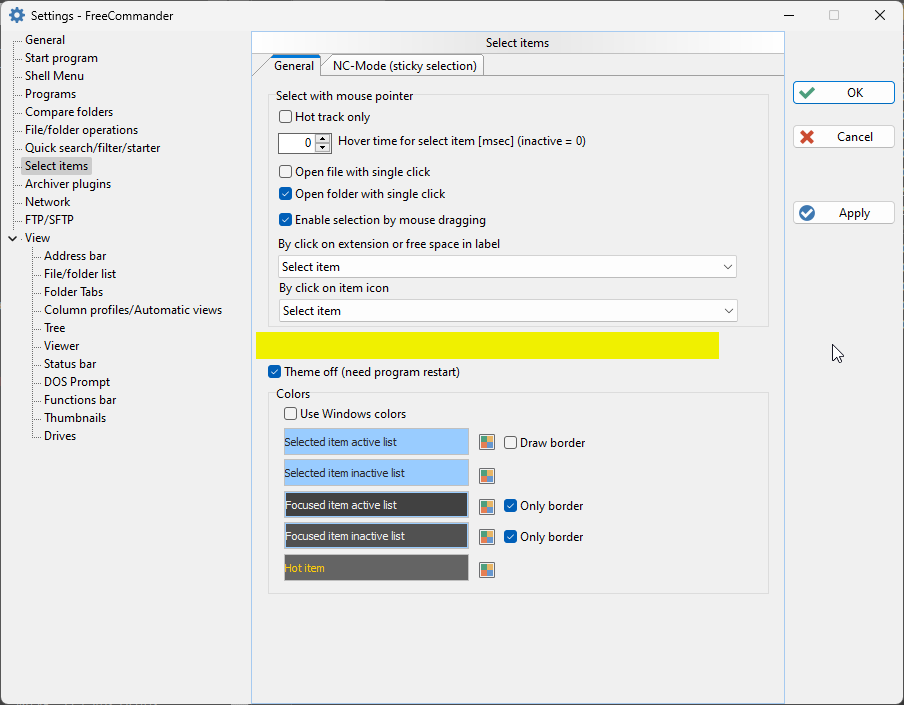Open color picker for Selected item inactive list

pyautogui.click(x=487, y=476)
